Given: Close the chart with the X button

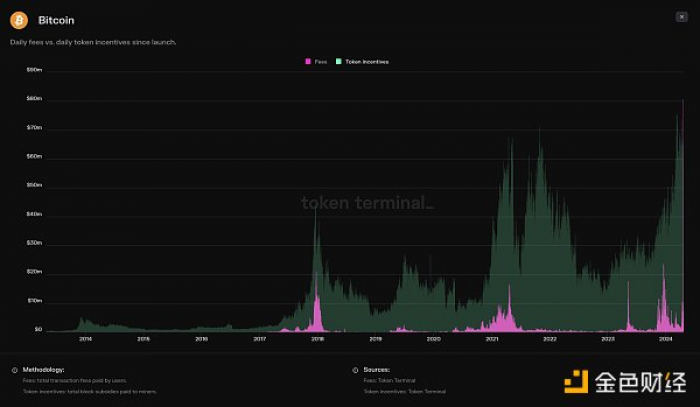Looking at the screenshot, I should [x=681, y=17].
